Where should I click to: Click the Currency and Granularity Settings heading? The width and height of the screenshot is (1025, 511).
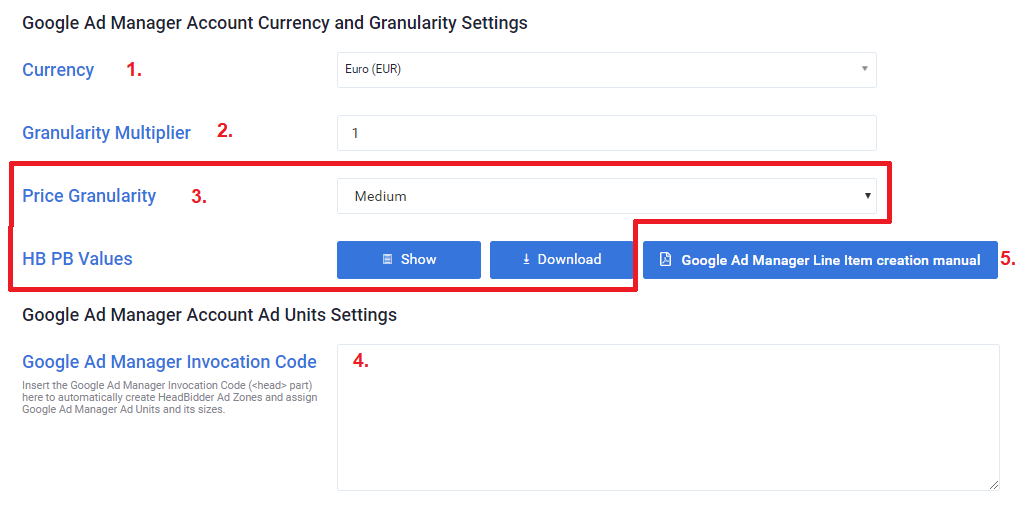(x=274, y=22)
